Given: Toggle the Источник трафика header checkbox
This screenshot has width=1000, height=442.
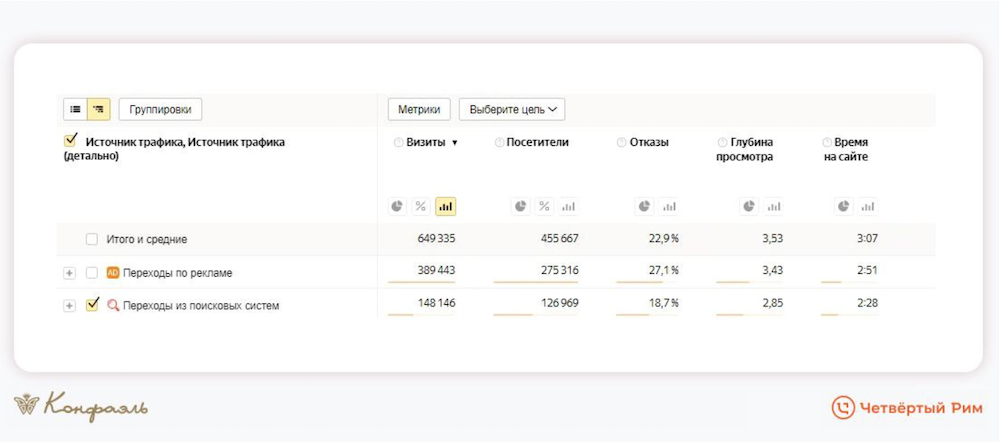Looking at the screenshot, I should [x=71, y=142].
